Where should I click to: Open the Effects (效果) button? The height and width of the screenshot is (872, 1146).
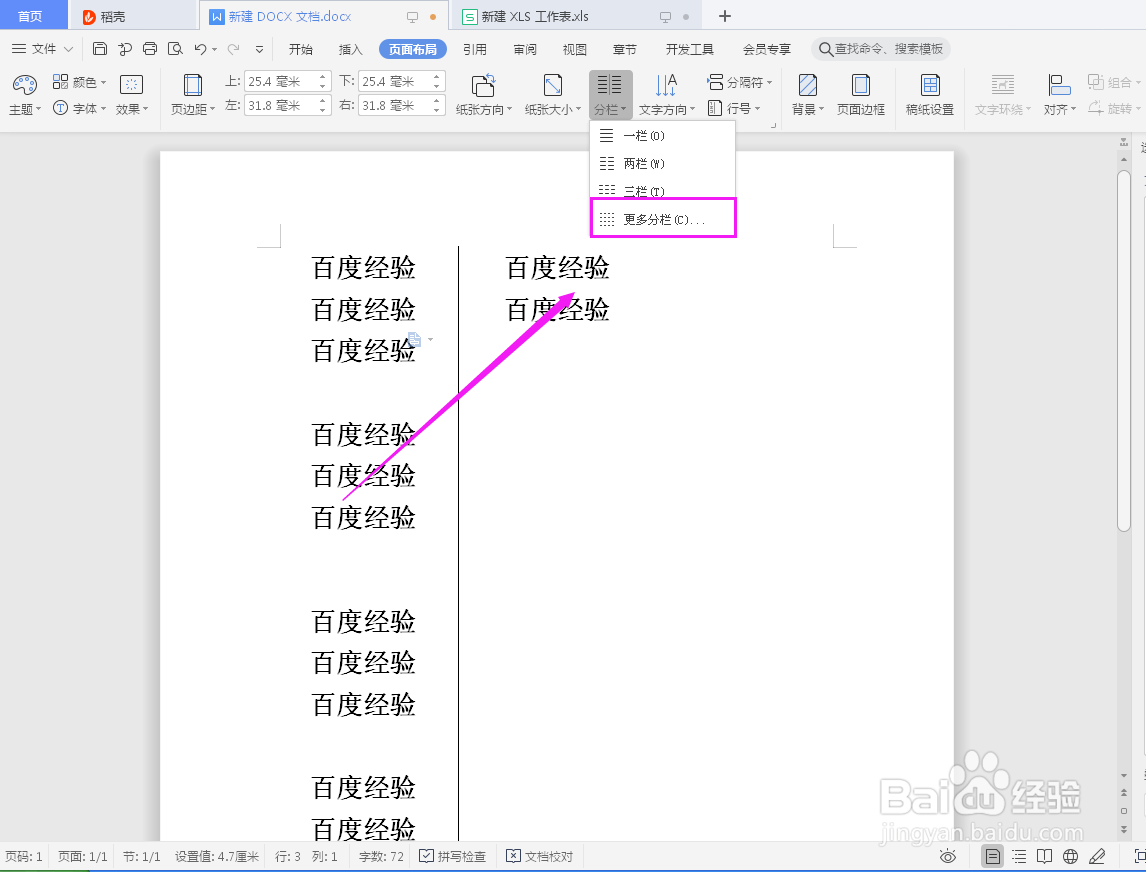pyautogui.click(x=132, y=95)
